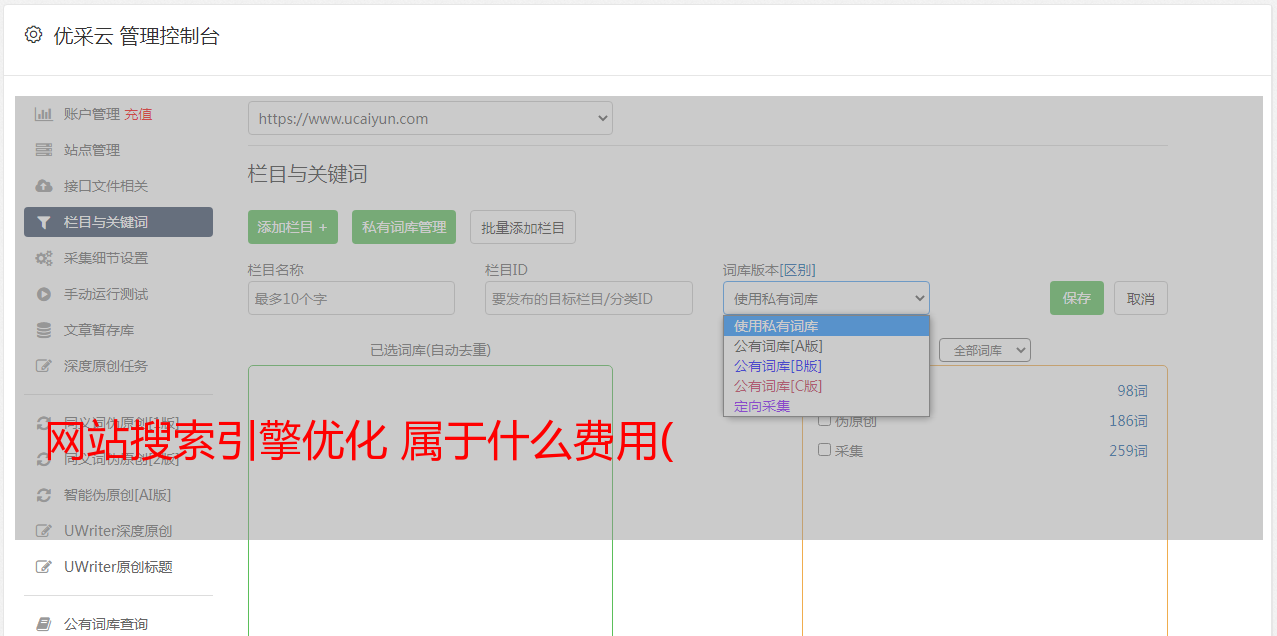Click the book icon for 公有词库查询
1277x636 pixels.
tap(43, 624)
